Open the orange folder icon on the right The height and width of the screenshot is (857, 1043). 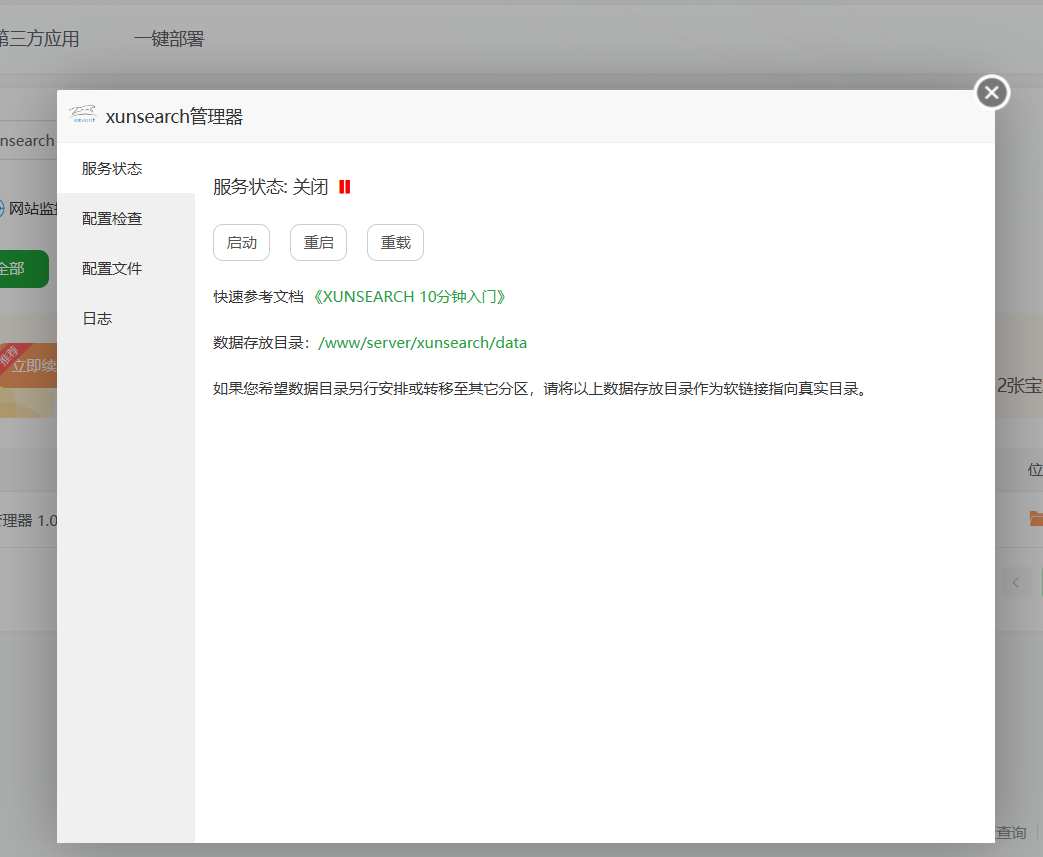click(1036, 518)
